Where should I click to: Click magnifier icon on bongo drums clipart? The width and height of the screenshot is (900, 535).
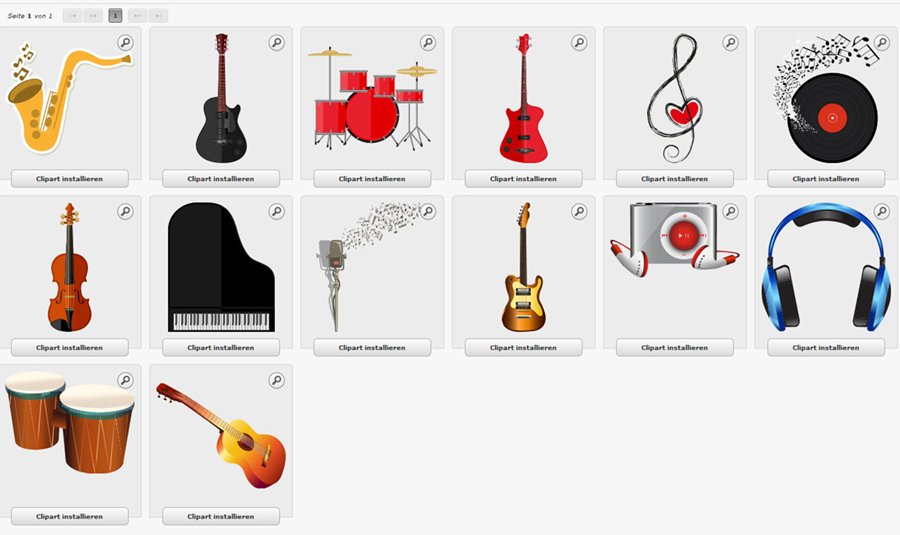pyautogui.click(x=125, y=380)
